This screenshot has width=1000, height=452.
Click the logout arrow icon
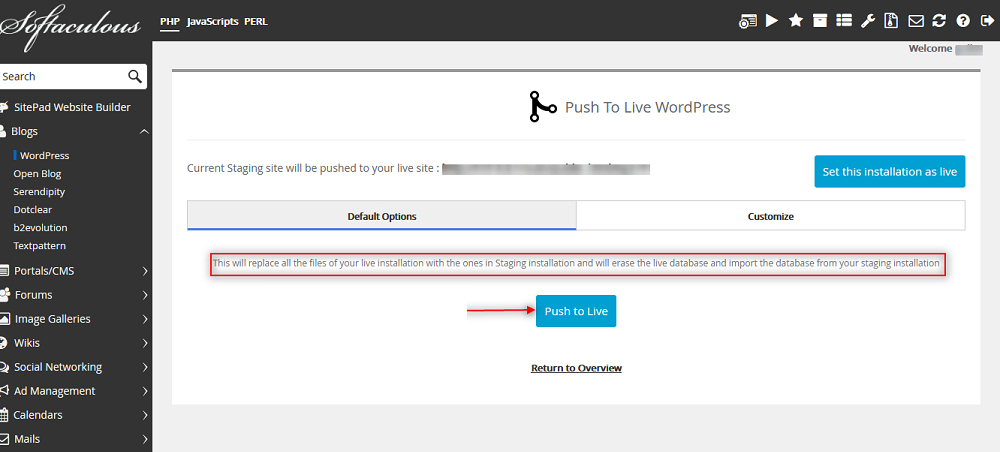point(985,20)
